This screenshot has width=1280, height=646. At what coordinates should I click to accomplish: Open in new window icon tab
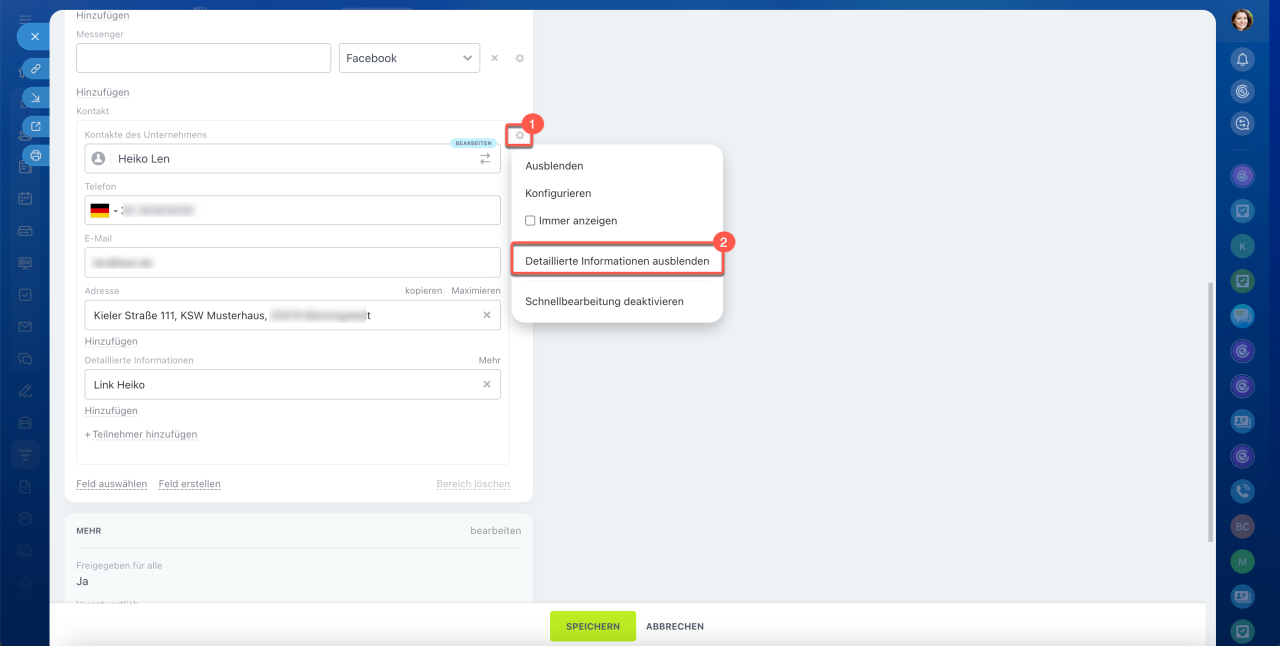pyautogui.click(x=36, y=126)
